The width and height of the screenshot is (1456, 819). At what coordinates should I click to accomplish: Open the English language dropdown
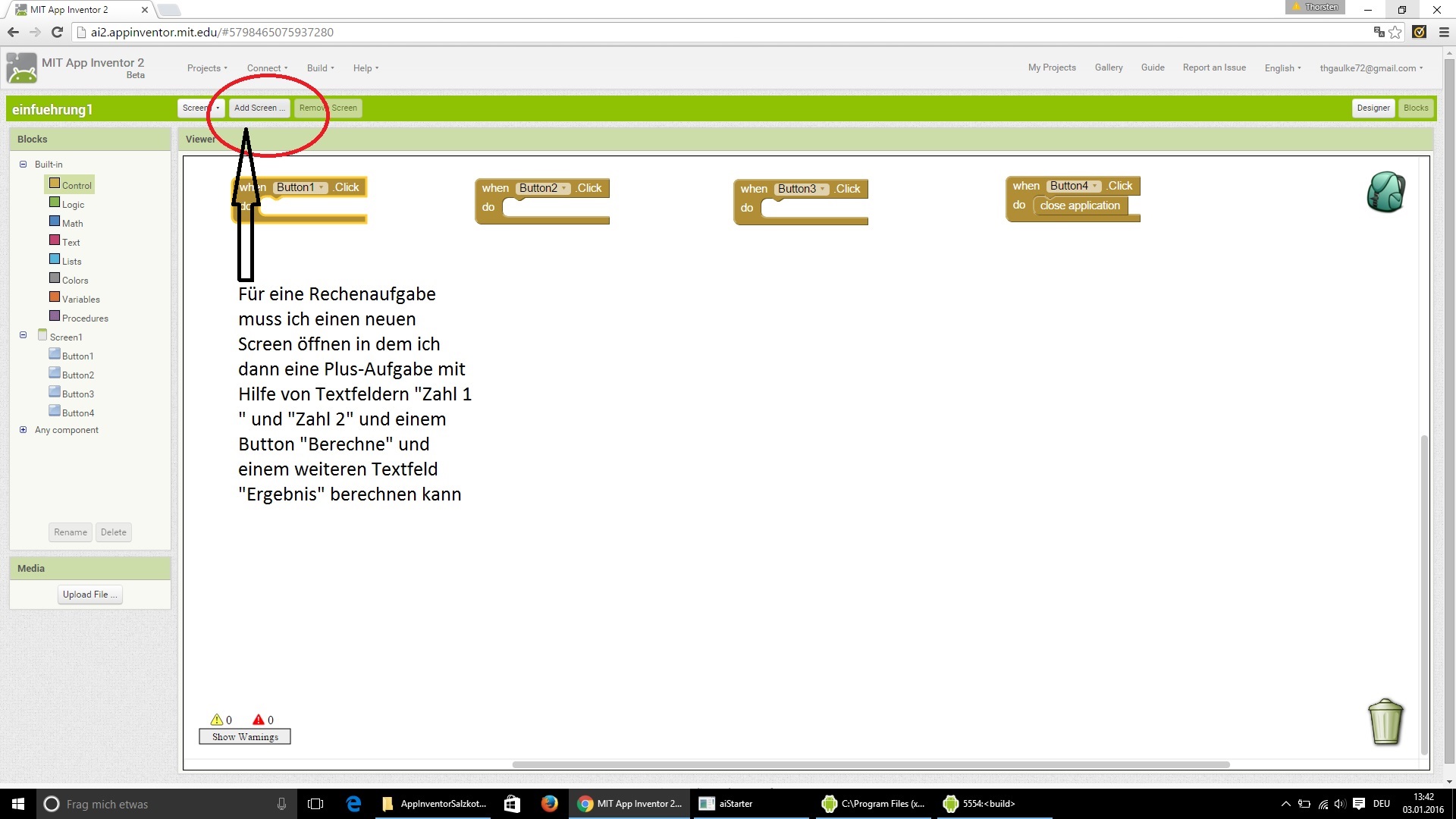coord(1282,68)
